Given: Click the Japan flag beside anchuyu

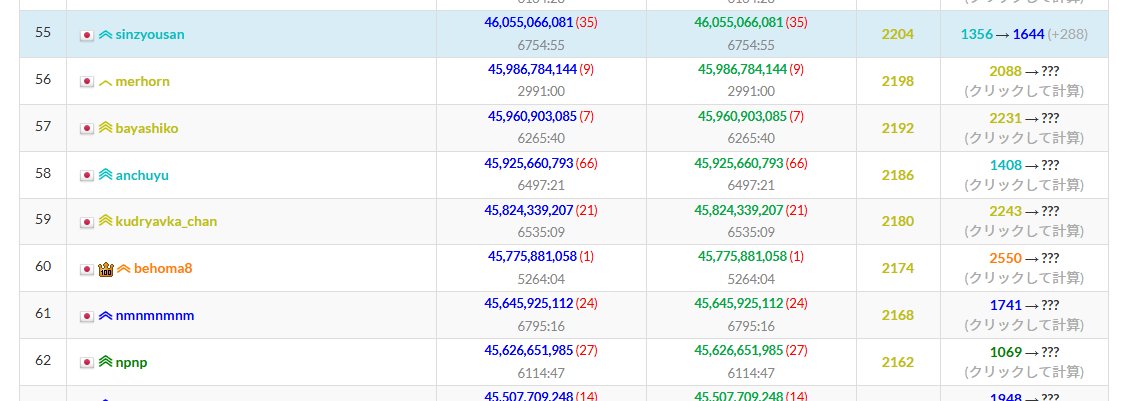Looking at the screenshot, I should click(87, 175).
